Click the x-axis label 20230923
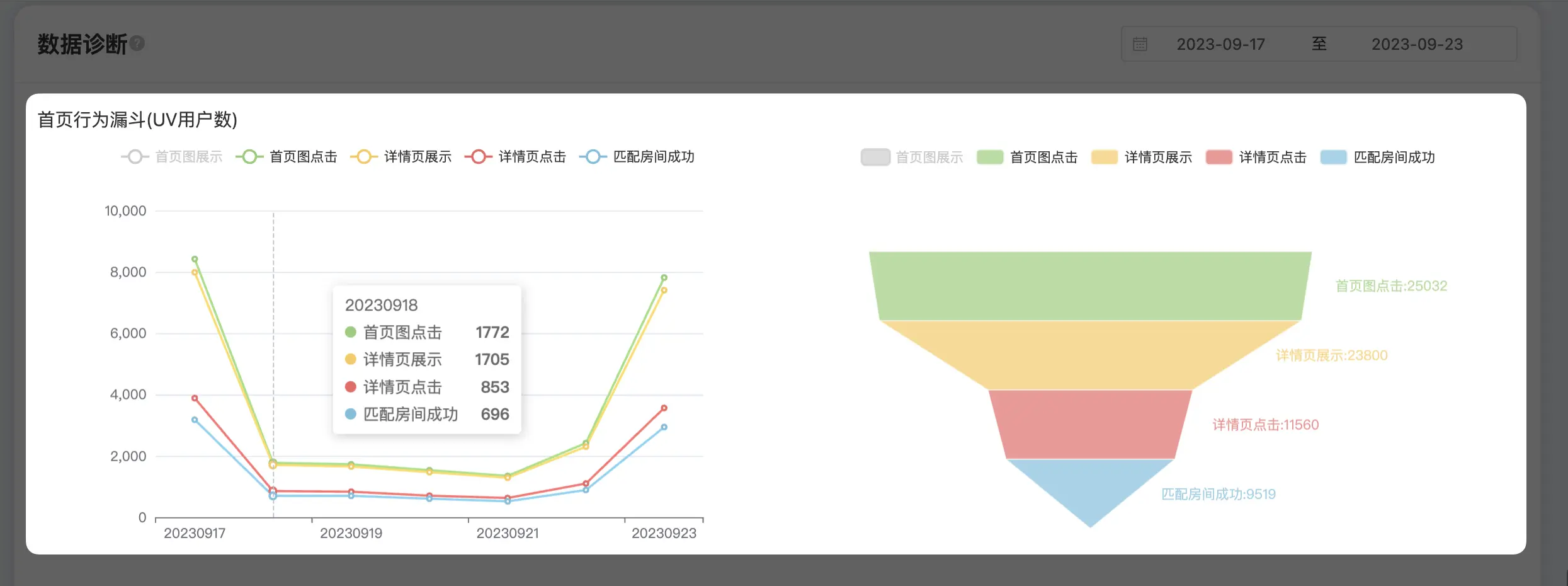The image size is (1568, 586). click(664, 533)
